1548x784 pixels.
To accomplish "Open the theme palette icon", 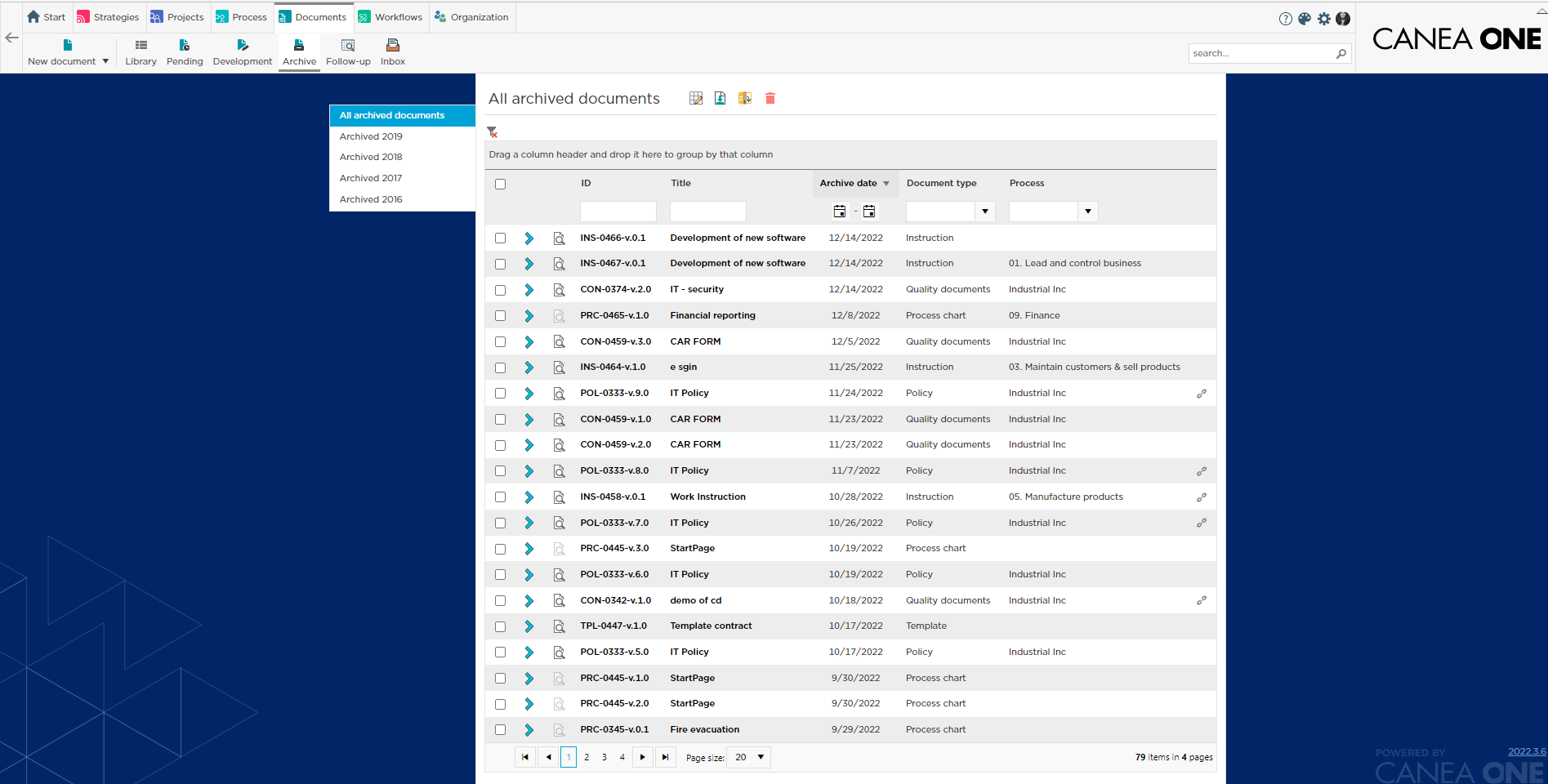I will [1304, 18].
